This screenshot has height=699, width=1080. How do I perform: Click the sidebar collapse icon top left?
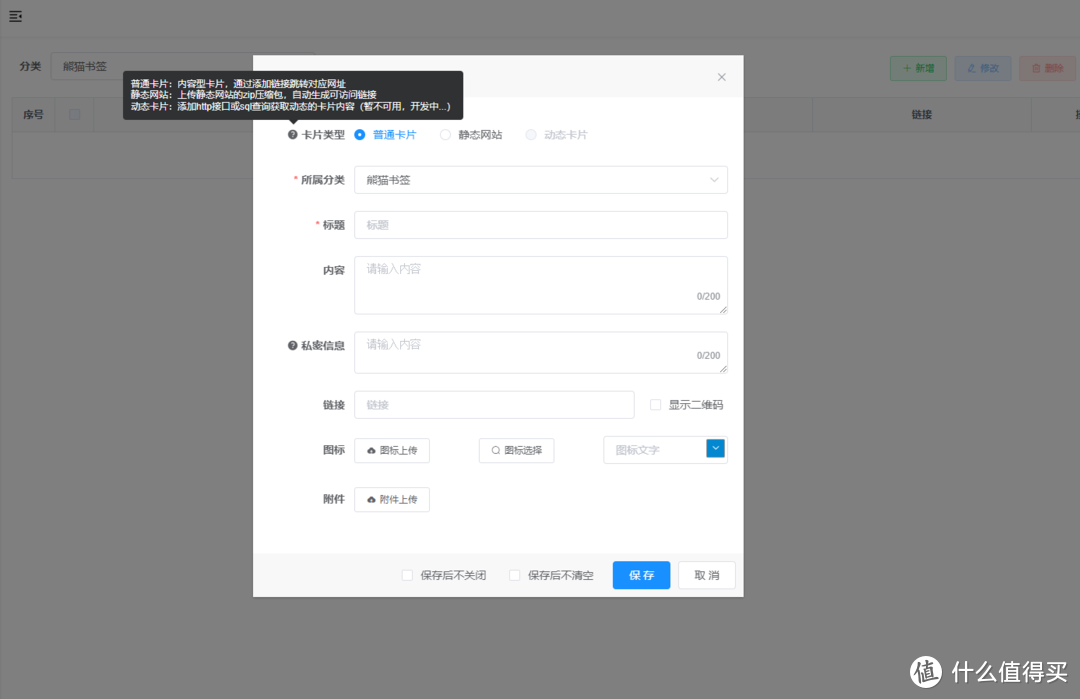[14, 15]
